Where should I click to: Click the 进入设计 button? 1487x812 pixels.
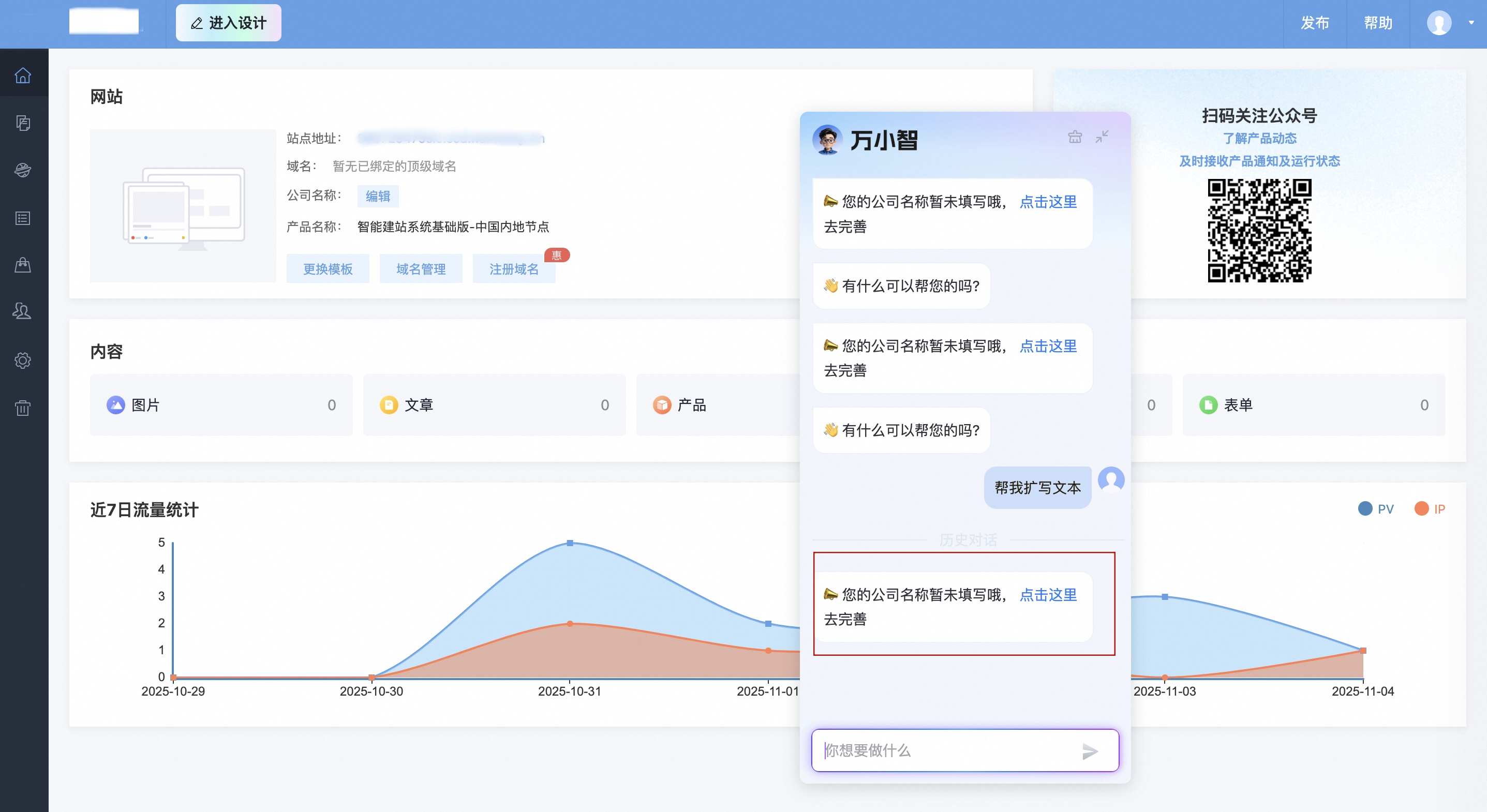(229, 23)
